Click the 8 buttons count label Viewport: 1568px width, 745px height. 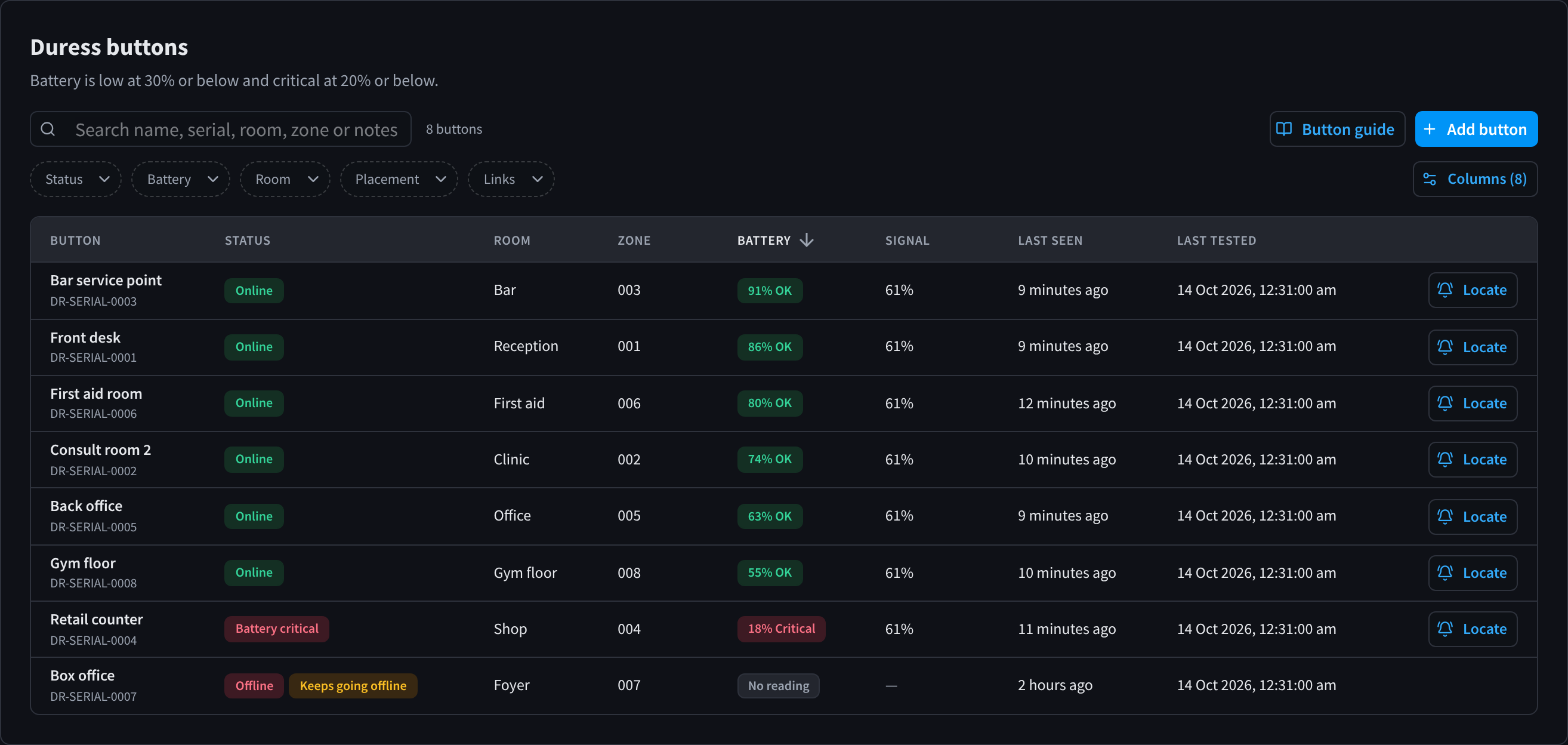[454, 129]
